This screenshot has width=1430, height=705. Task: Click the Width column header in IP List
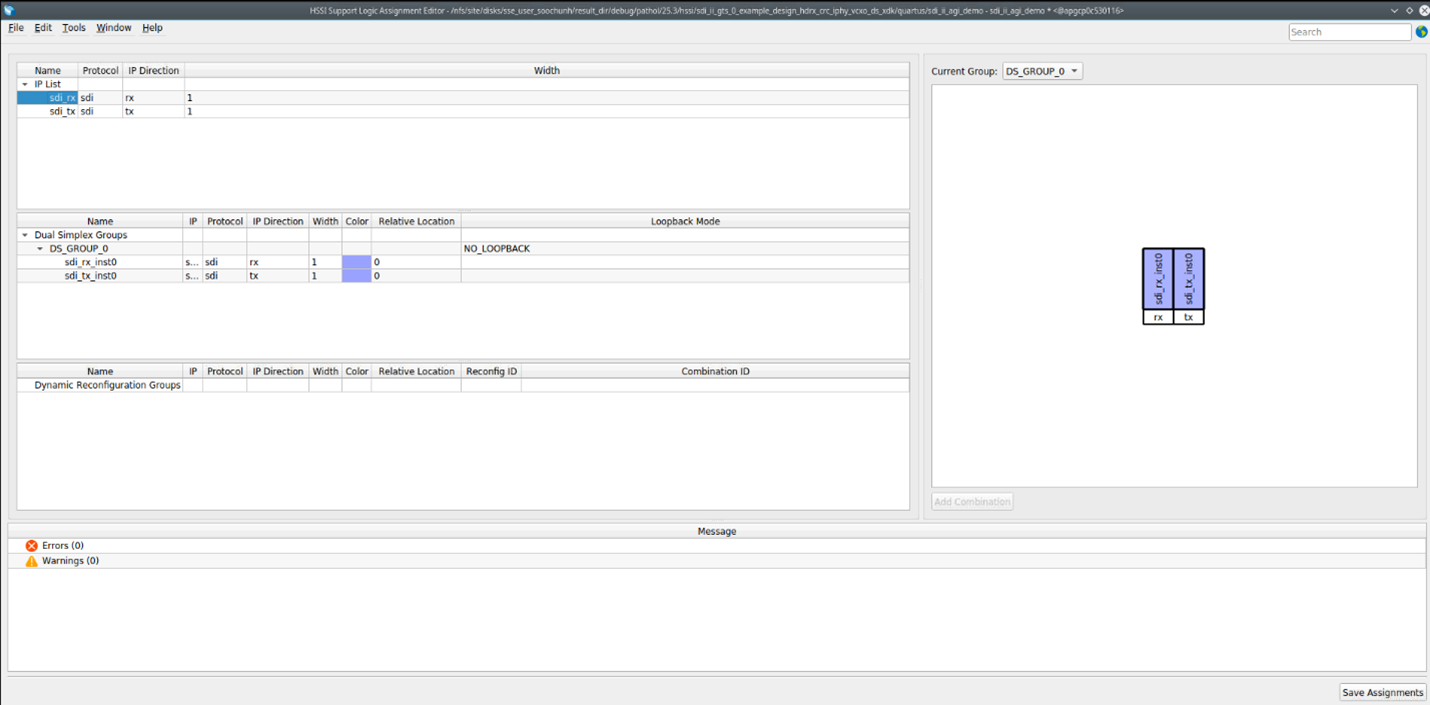tap(547, 71)
